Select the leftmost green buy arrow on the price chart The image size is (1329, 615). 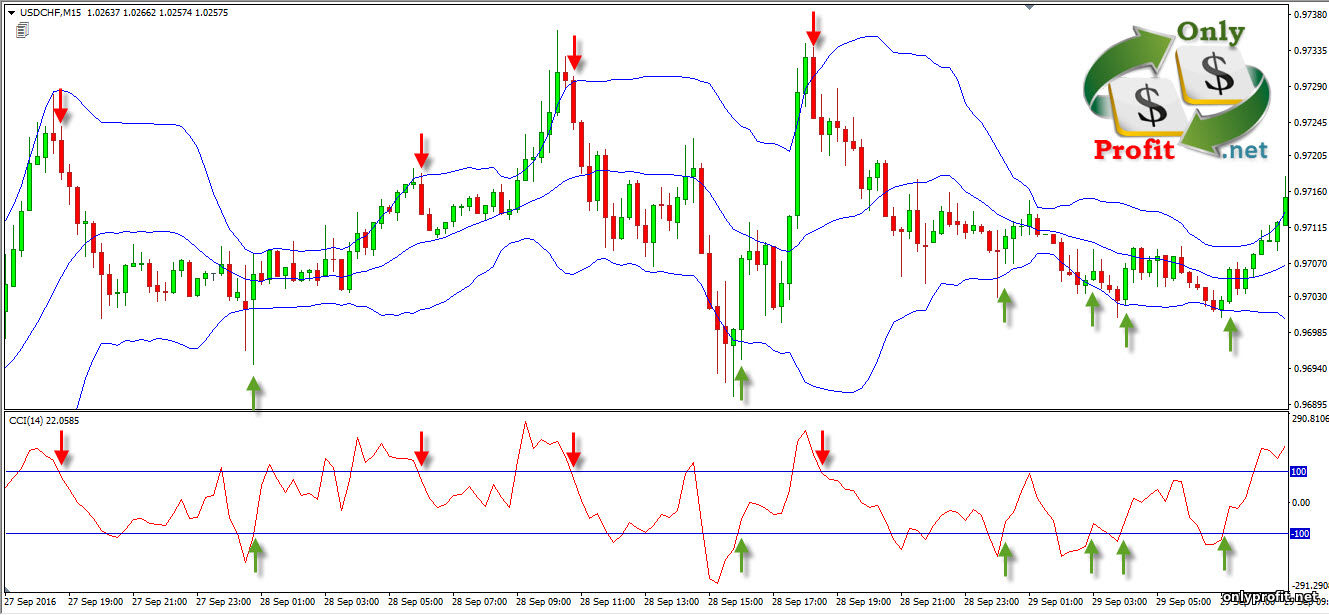point(253,393)
